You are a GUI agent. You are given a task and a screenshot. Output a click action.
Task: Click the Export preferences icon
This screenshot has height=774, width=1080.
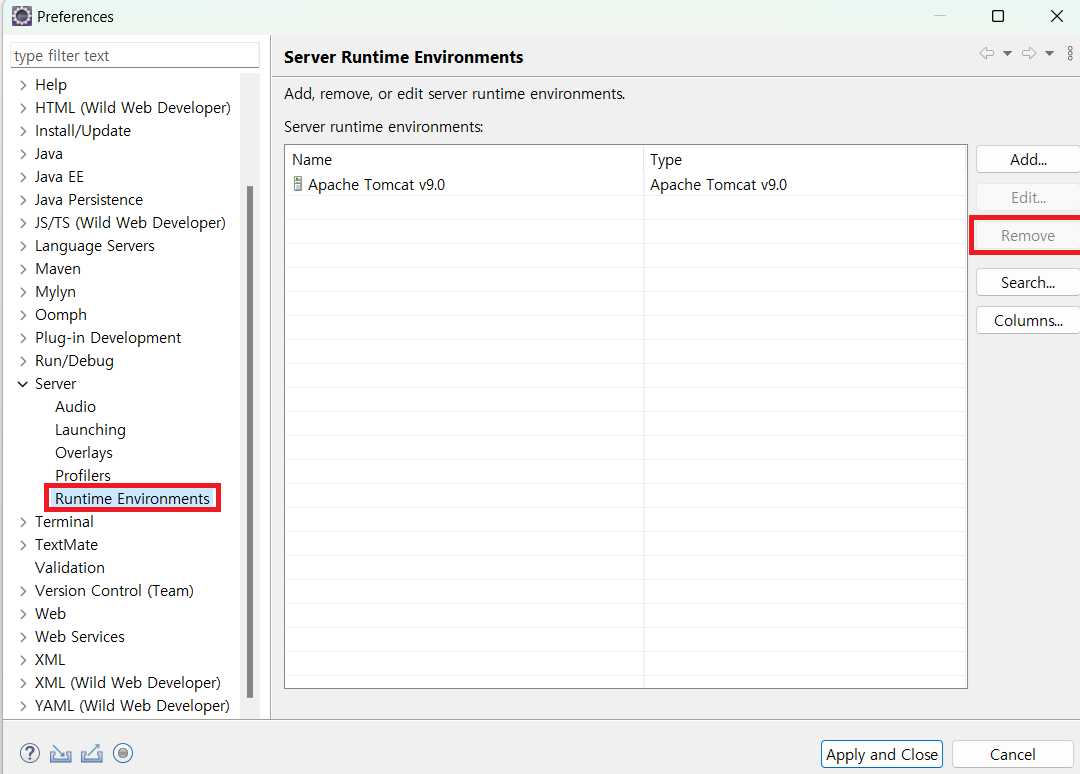pos(92,754)
